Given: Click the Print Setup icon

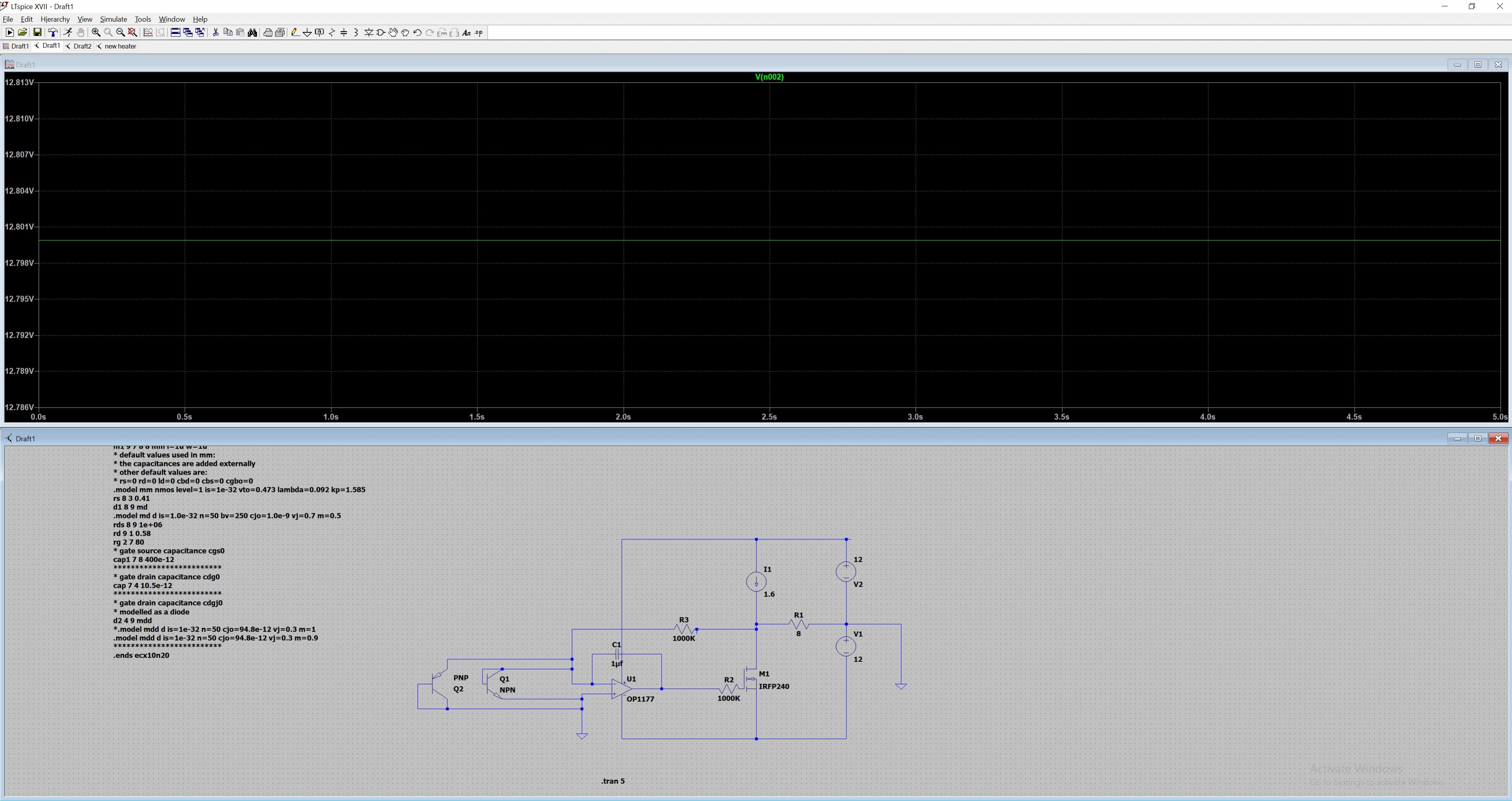Looking at the screenshot, I should click(268, 33).
